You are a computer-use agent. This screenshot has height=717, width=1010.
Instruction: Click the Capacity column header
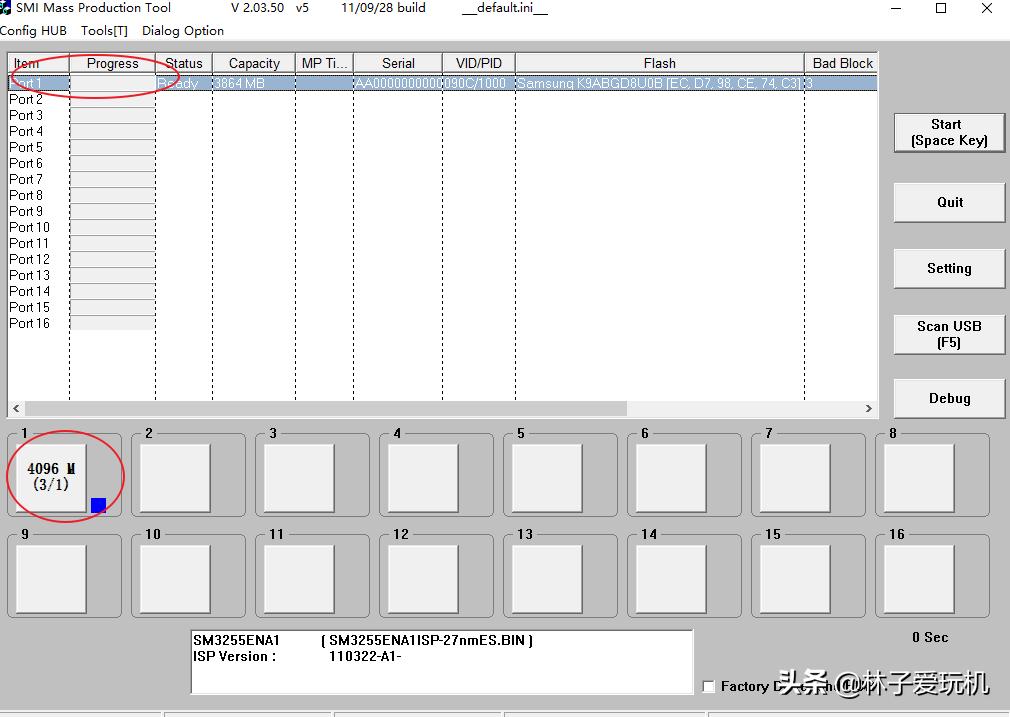tap(254, 63)
